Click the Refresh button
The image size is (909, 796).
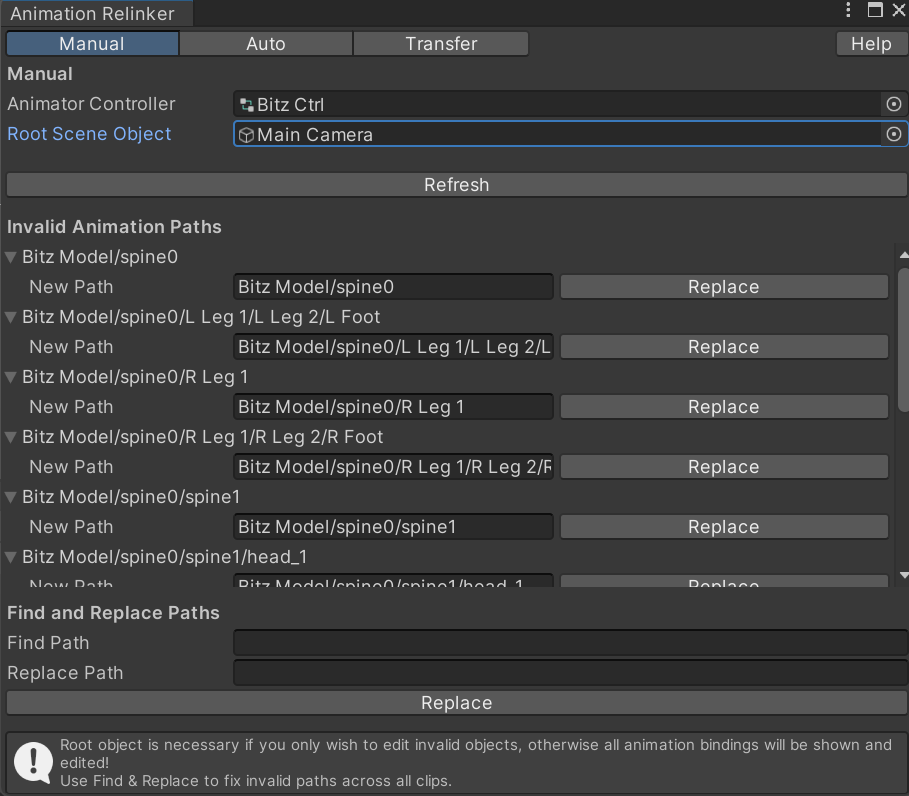tap(456, 185)
